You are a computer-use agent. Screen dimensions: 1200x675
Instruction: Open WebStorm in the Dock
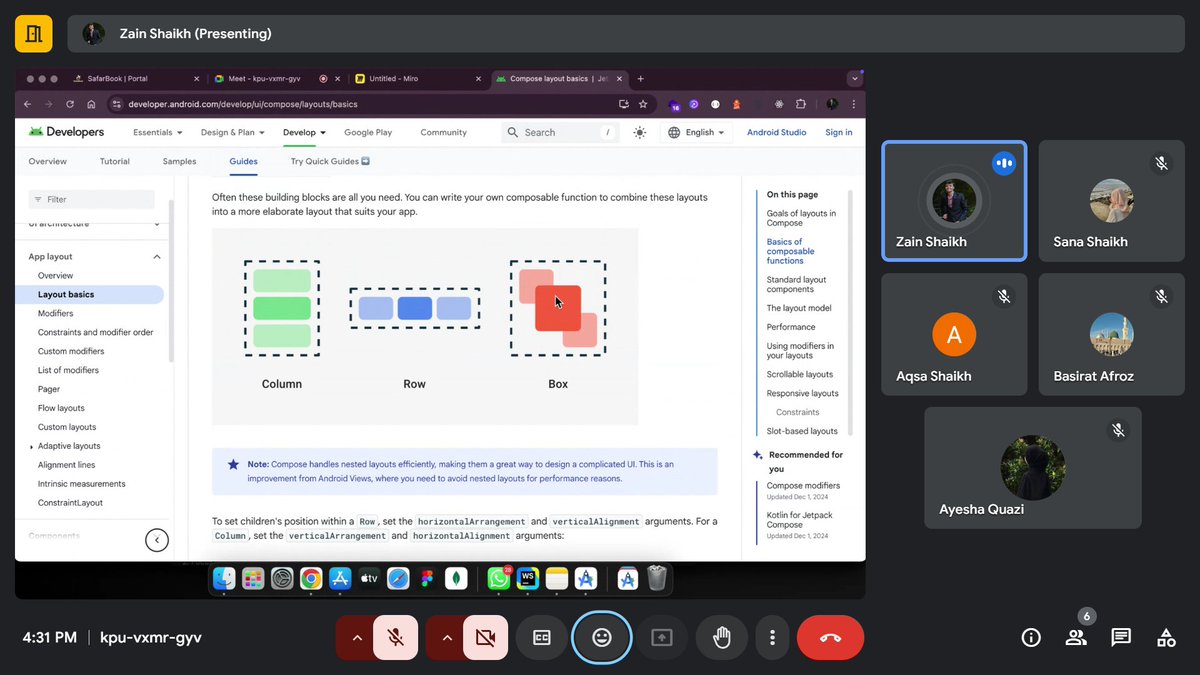click(x=528, y=578)
